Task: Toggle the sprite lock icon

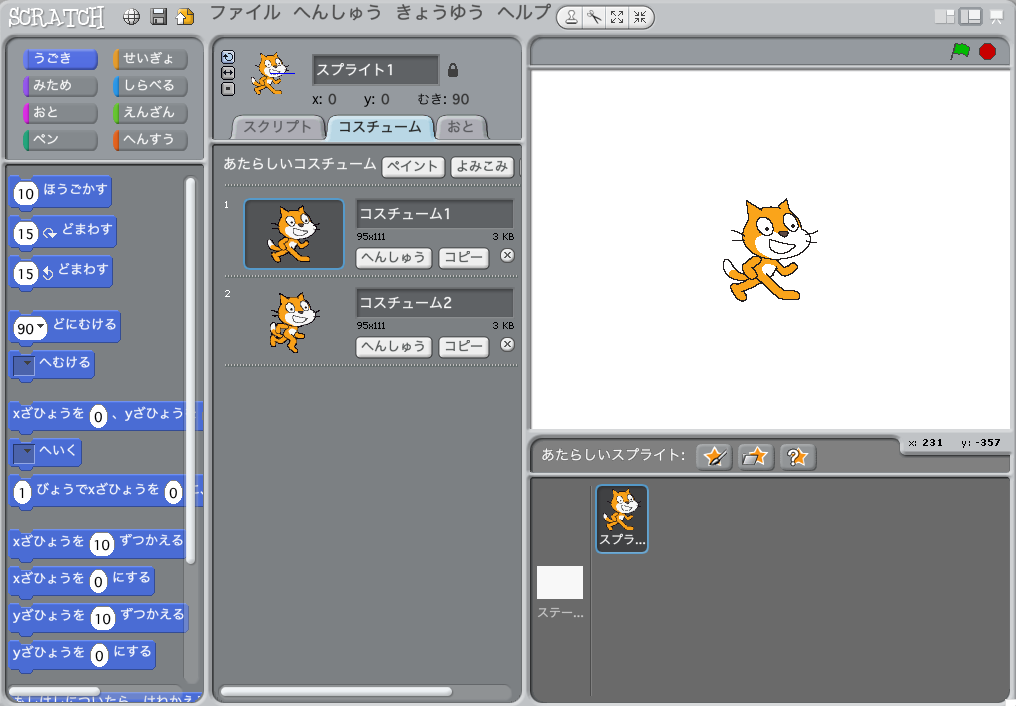Action: tap(453, 70)
